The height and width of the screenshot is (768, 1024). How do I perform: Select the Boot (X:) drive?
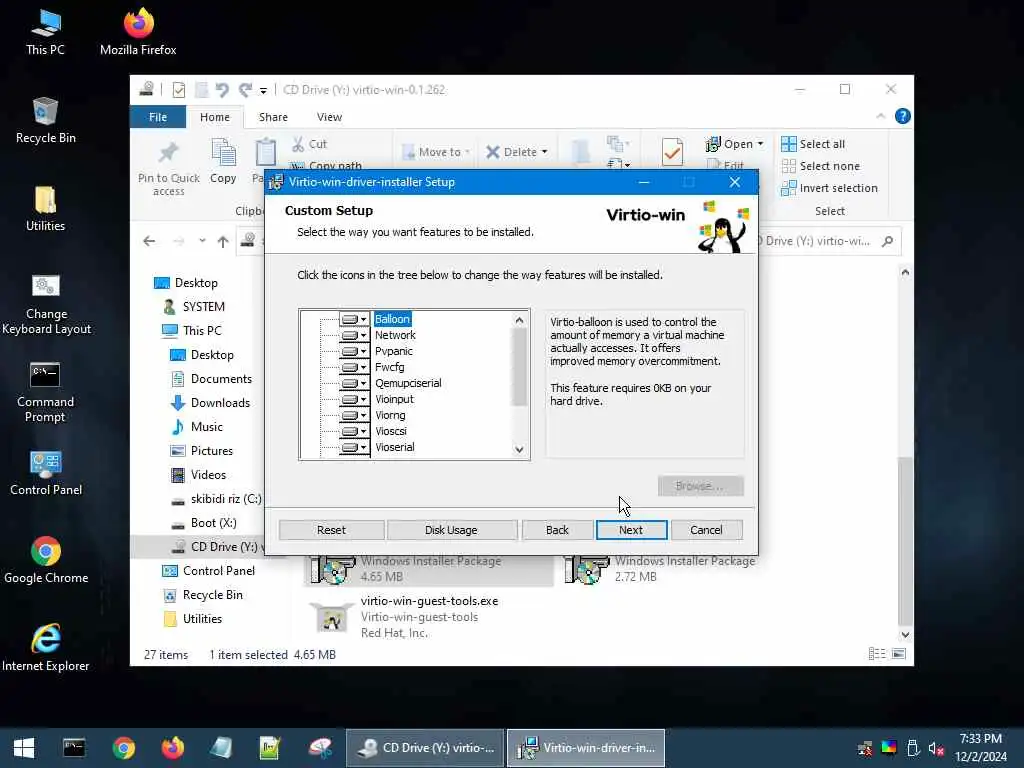pos(203,523)
